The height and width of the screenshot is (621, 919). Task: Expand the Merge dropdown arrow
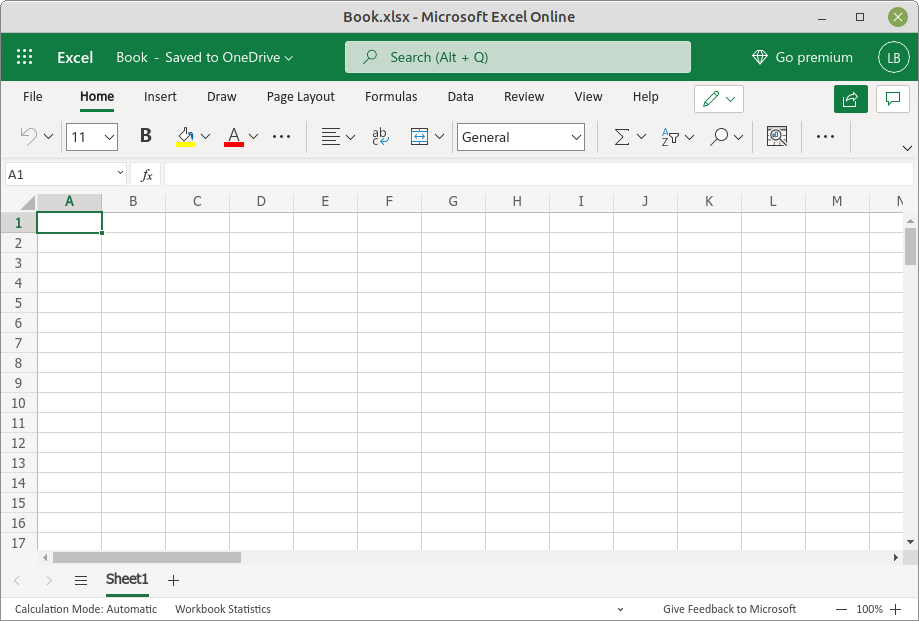[x=439, y=137]
